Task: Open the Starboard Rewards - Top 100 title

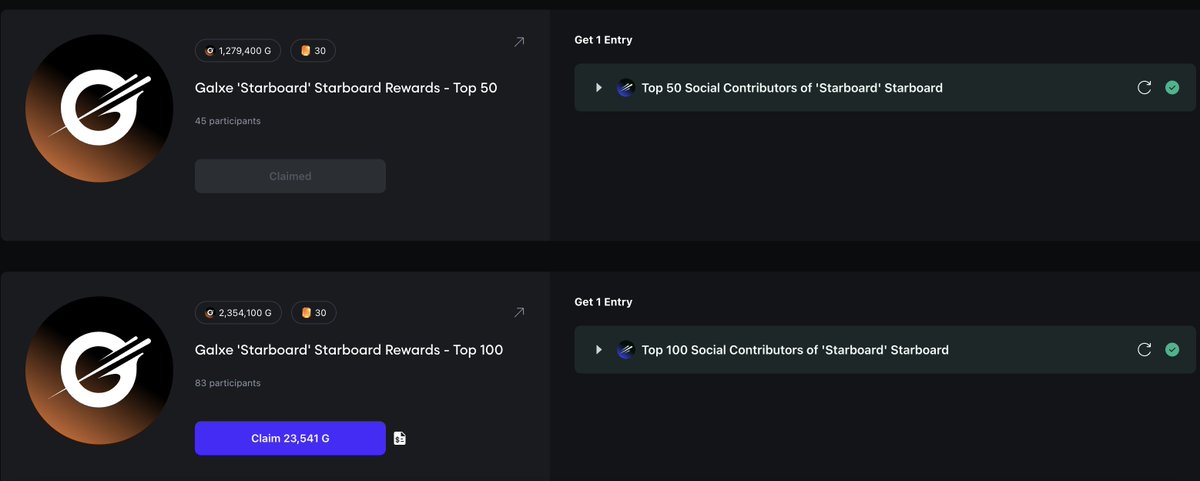Action: point(349,350)
